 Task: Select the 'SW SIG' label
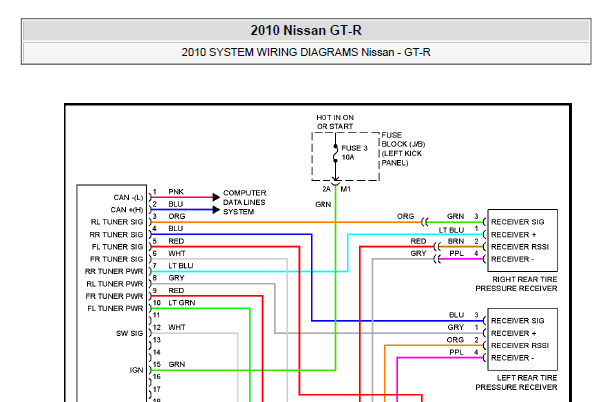click(x=130, y=333)
